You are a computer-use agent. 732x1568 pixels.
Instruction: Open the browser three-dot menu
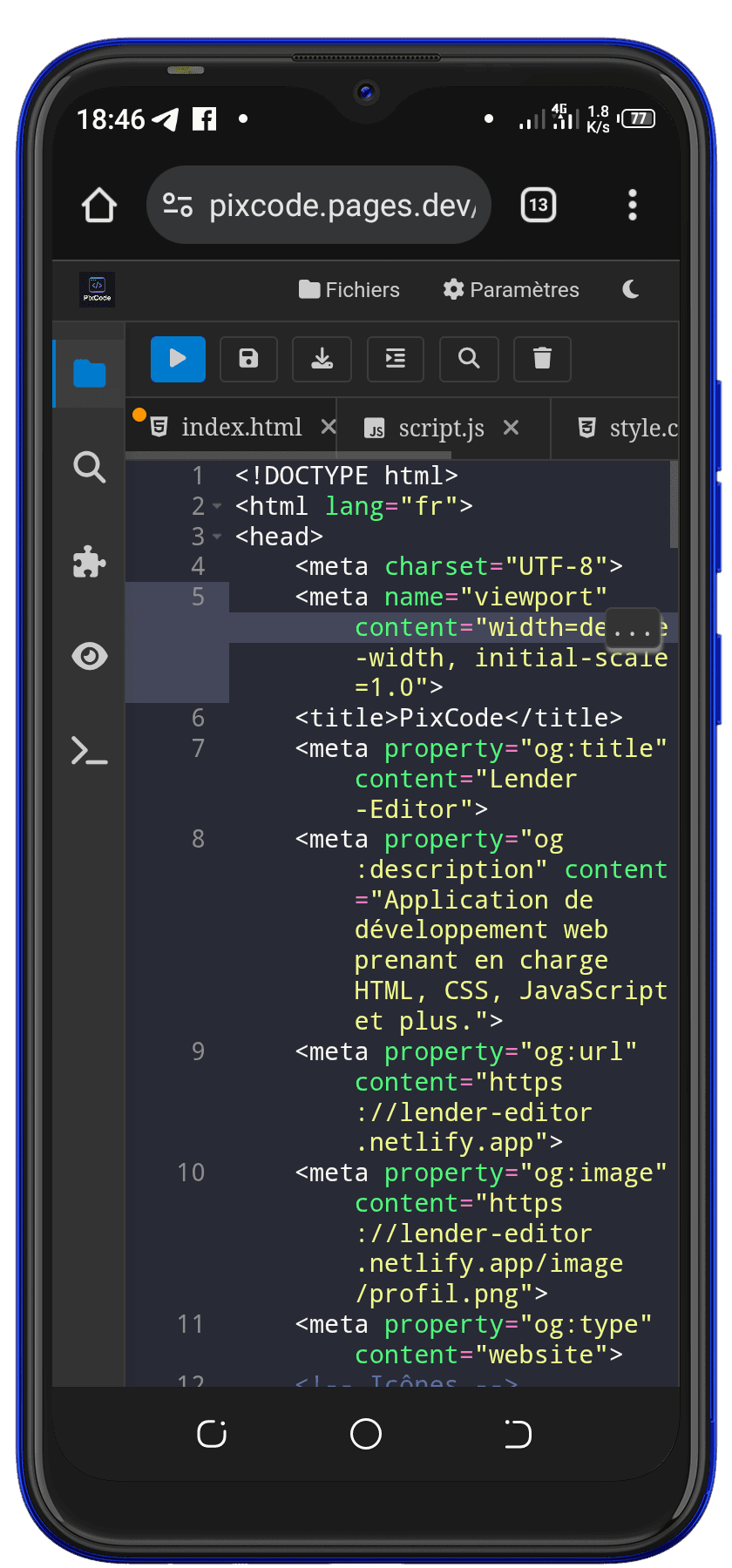(633, 206)
